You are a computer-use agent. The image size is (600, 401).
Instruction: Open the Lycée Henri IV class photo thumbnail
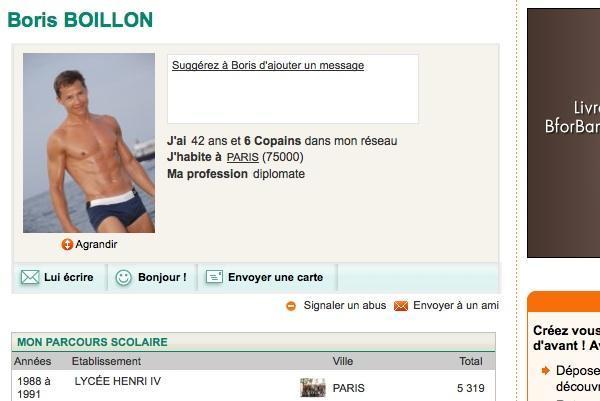tap(313, 388)
